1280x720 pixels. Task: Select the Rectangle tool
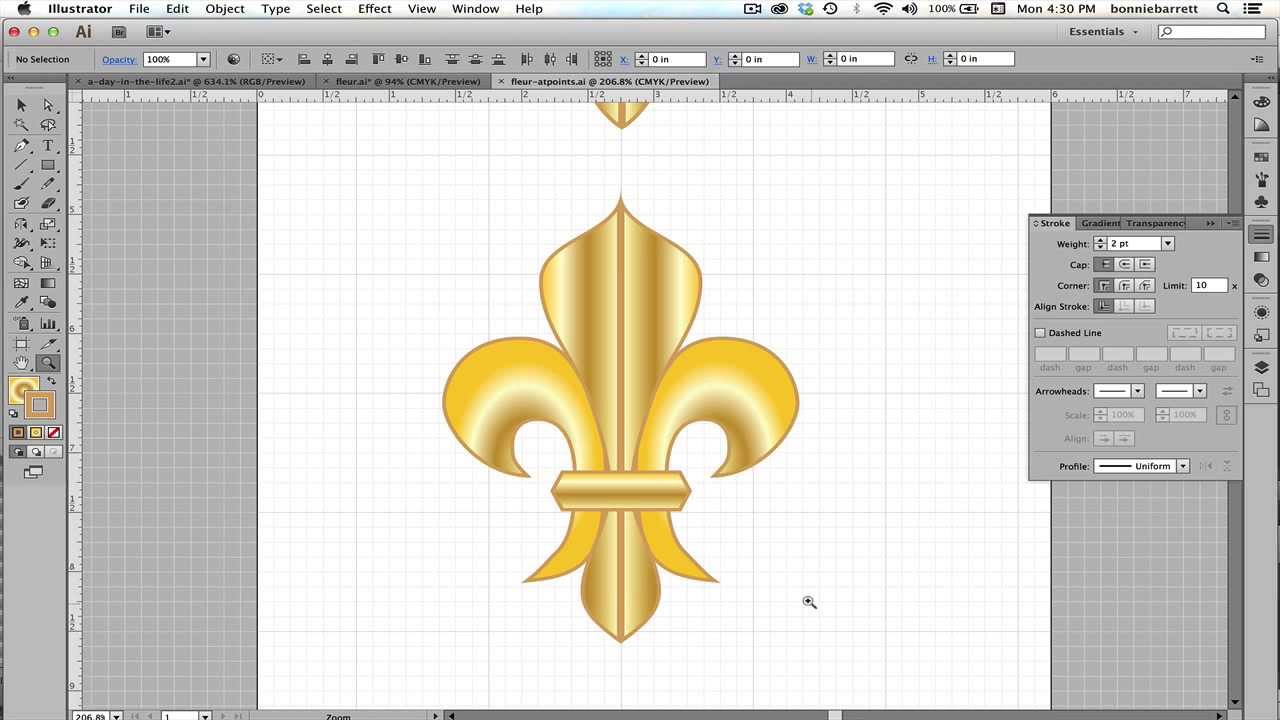tap(46, 162)
